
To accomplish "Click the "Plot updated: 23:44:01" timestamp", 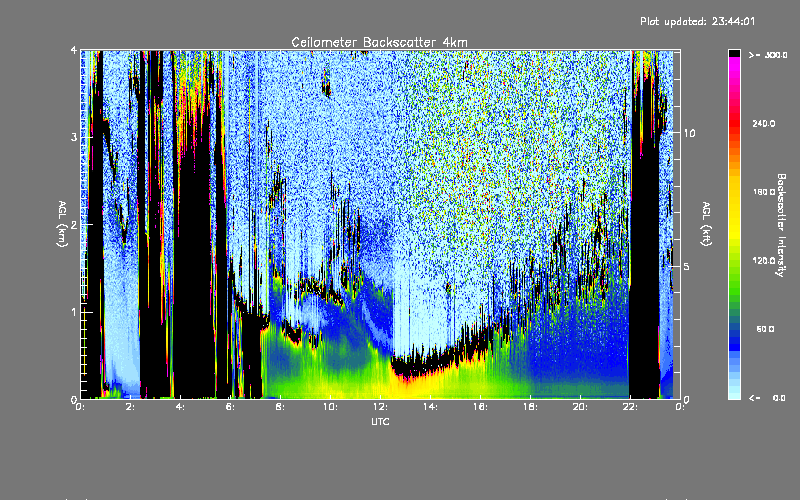I will pyautogui.click(x=697, y=21).
